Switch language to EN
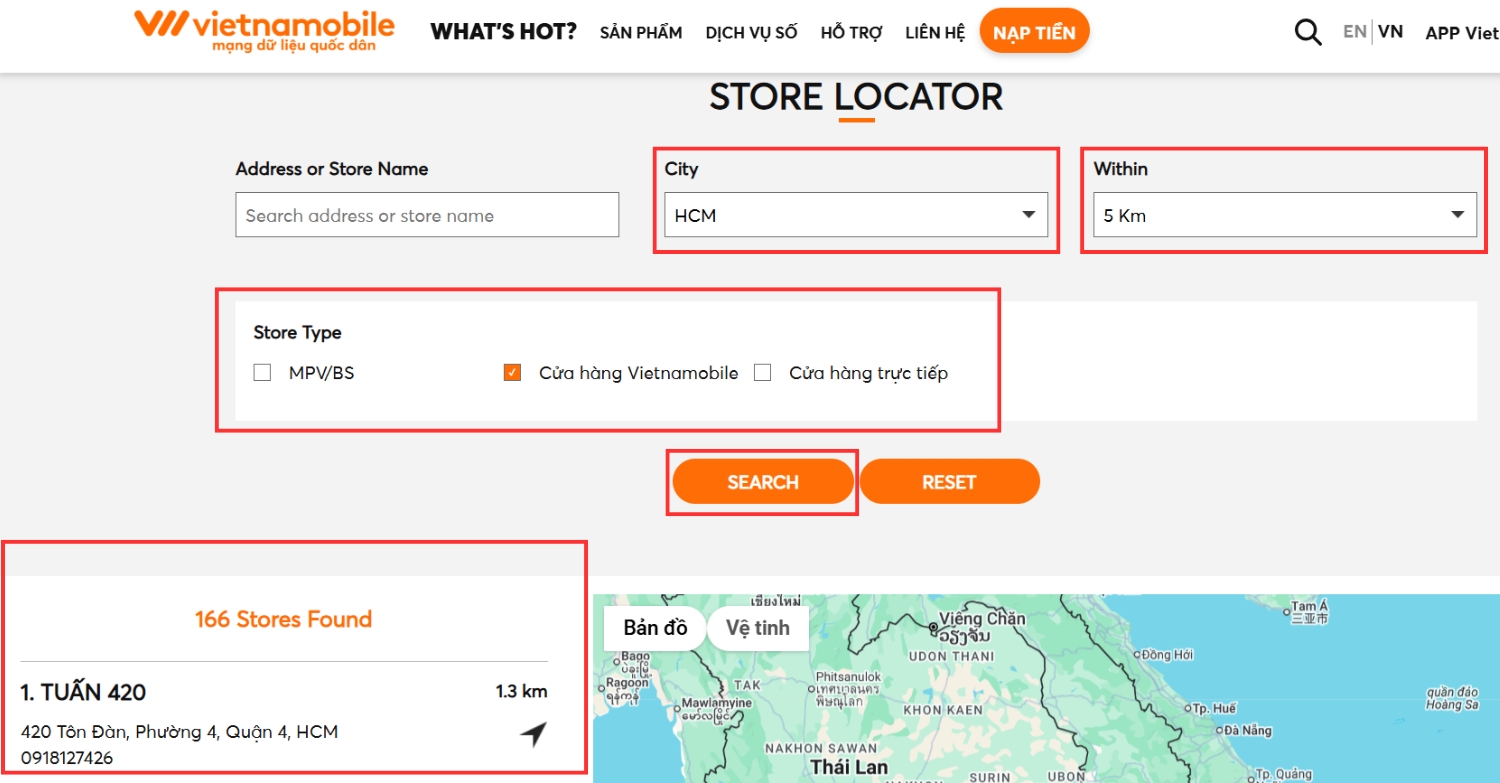1500x783 pixels. pyautogui.click(x=1354, y=32)
